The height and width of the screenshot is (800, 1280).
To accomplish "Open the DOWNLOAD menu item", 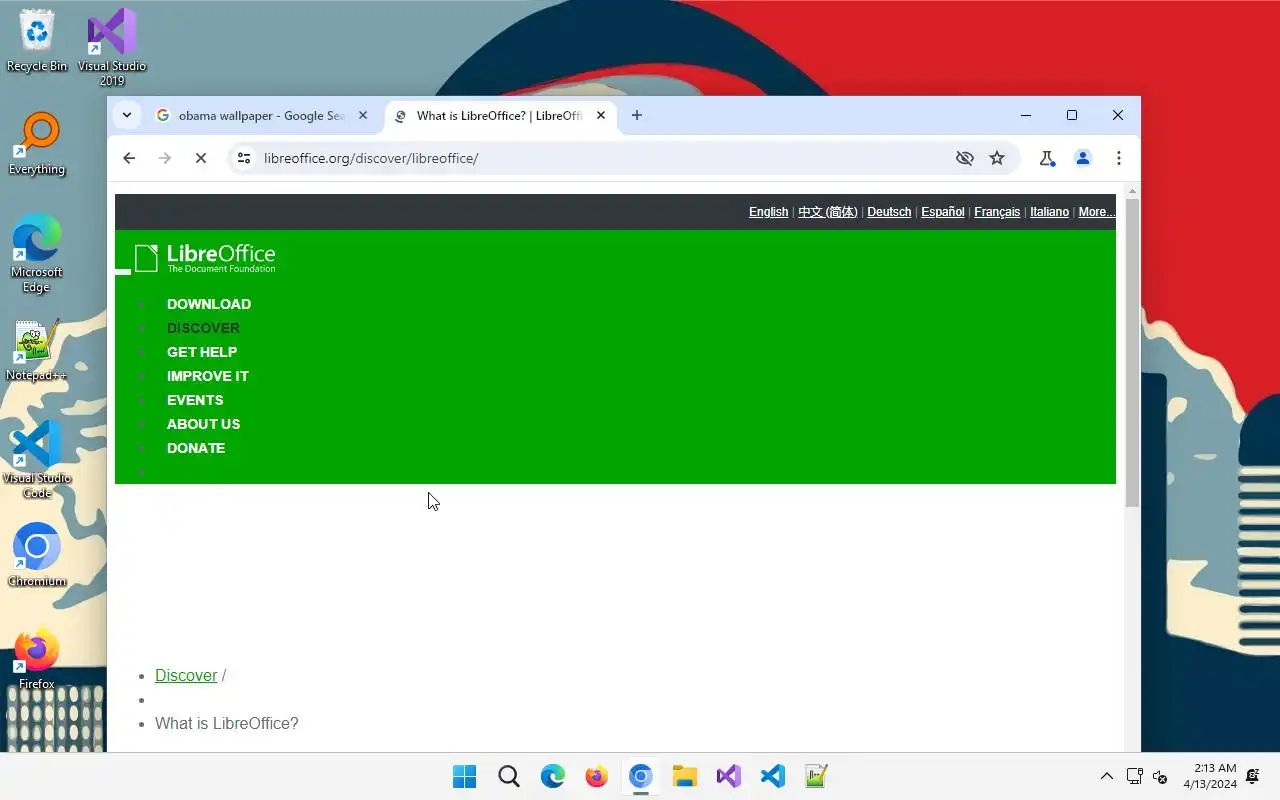I will [x=209, y=304].
